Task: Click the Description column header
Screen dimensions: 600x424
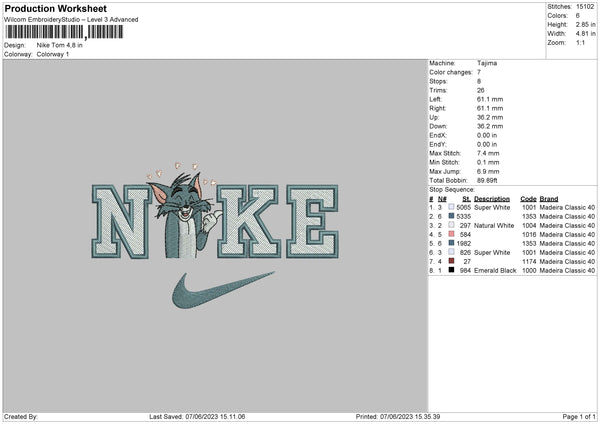Action: click(x=492, y=199)
